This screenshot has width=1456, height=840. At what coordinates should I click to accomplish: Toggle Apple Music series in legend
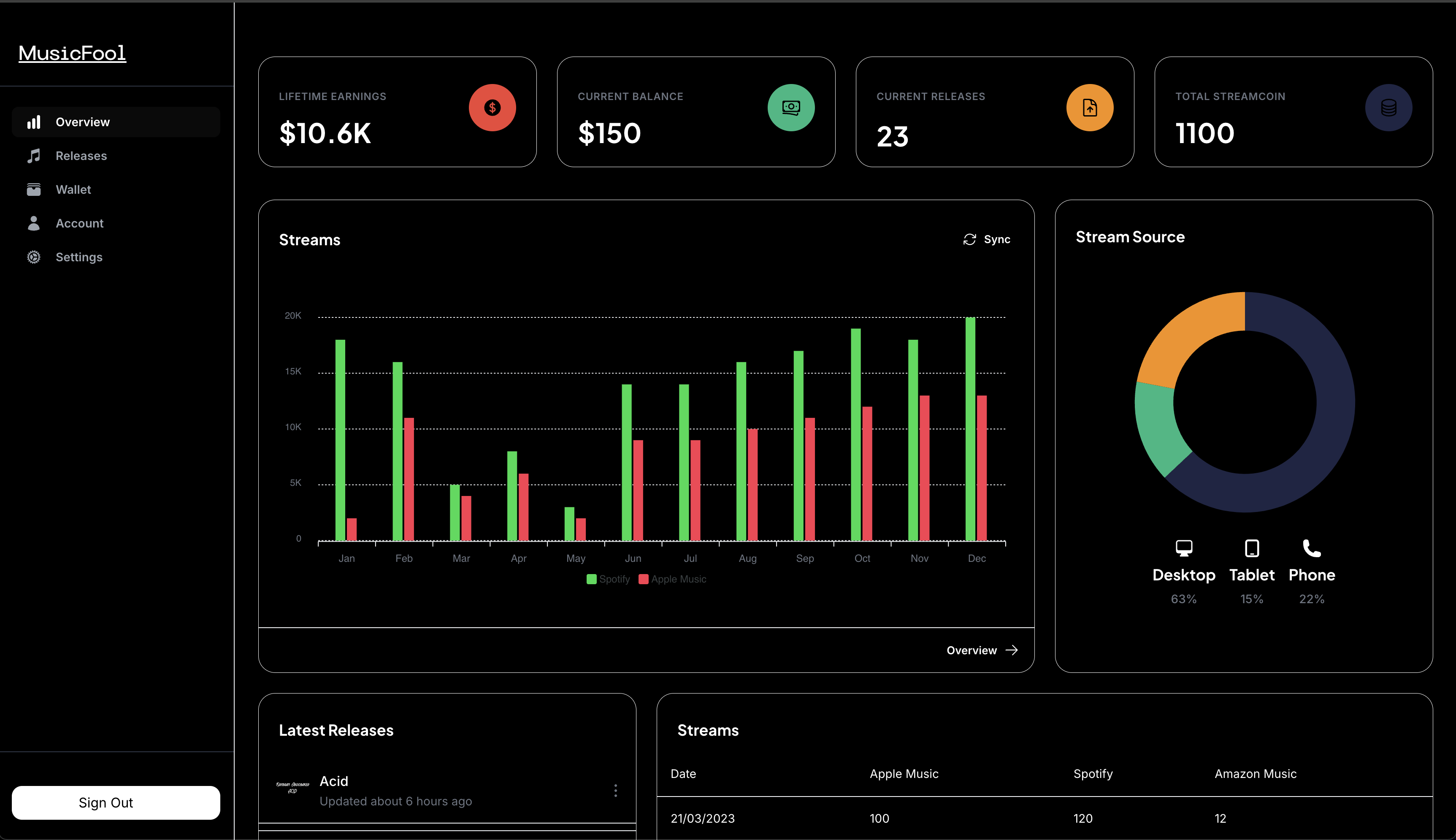672,579
